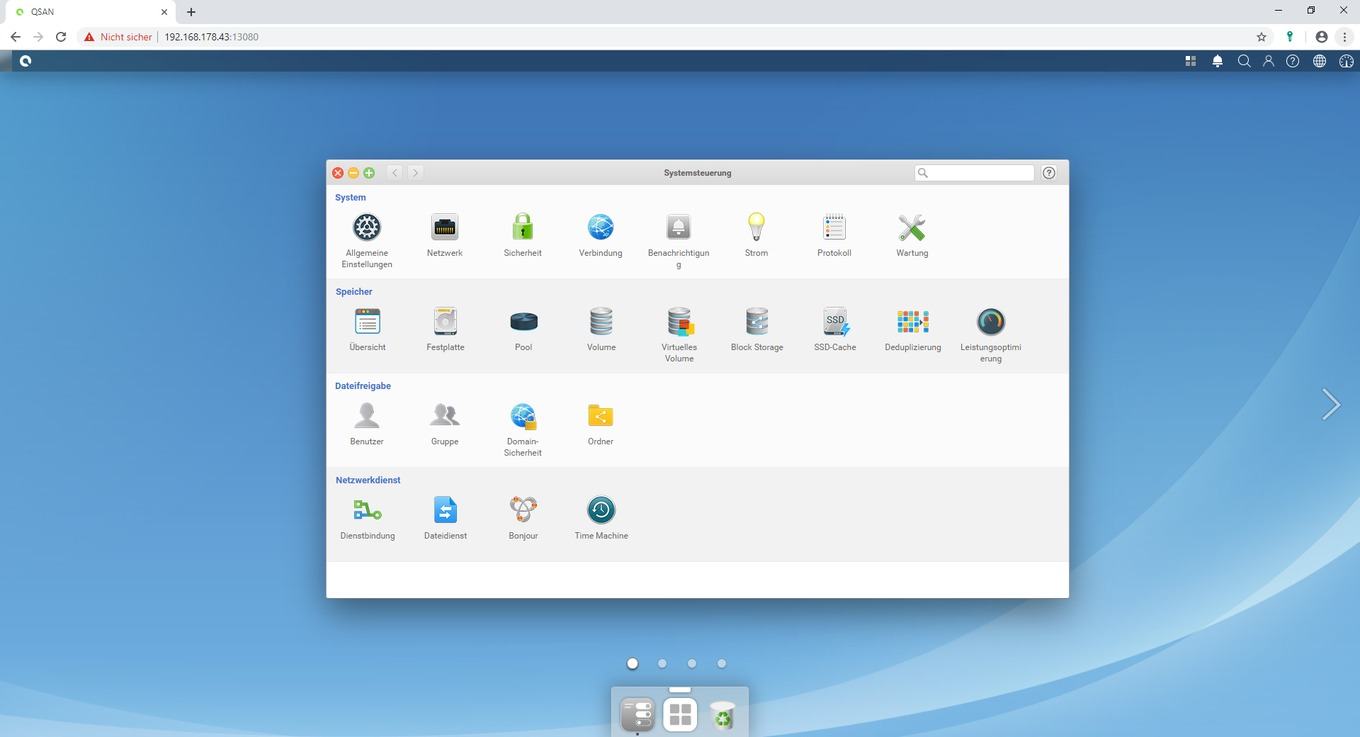Viewport: 1360px width, 737px height.
Task: Maximize Systemsteuerung with green button
Action: tap(369, 173)
